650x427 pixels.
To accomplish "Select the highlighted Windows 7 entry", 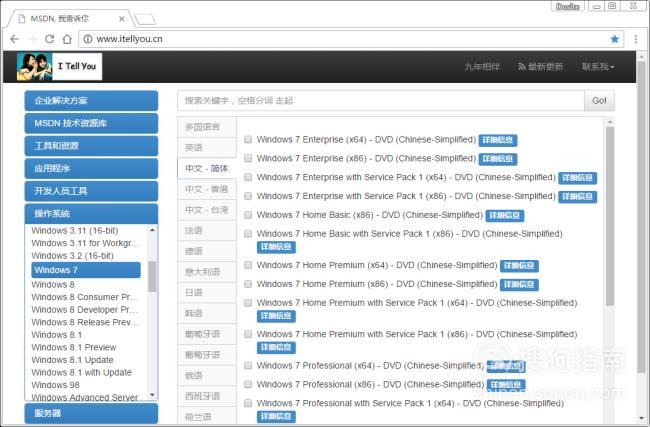I will pos(86,270).
